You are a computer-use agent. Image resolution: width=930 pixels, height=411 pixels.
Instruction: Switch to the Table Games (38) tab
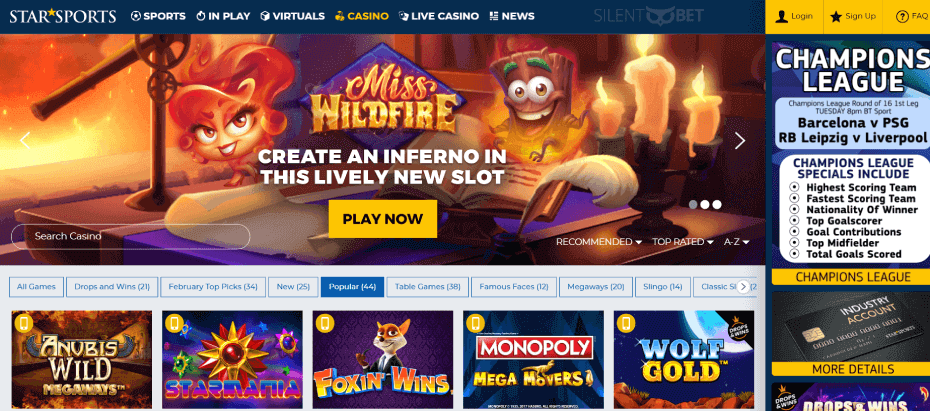(x=428, y=287)
